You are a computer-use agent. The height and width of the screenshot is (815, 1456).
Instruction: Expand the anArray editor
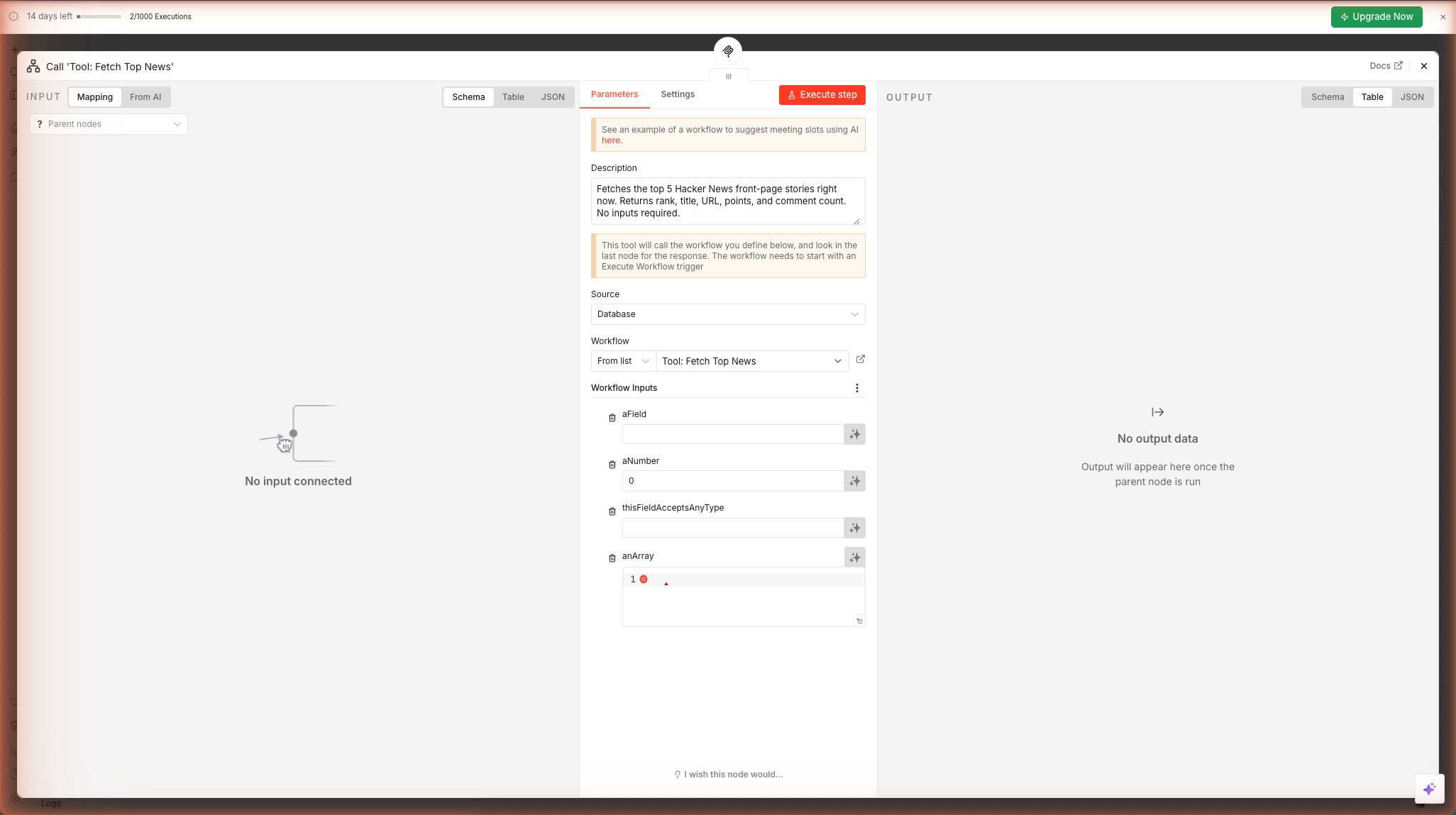[x=859, y=621]
